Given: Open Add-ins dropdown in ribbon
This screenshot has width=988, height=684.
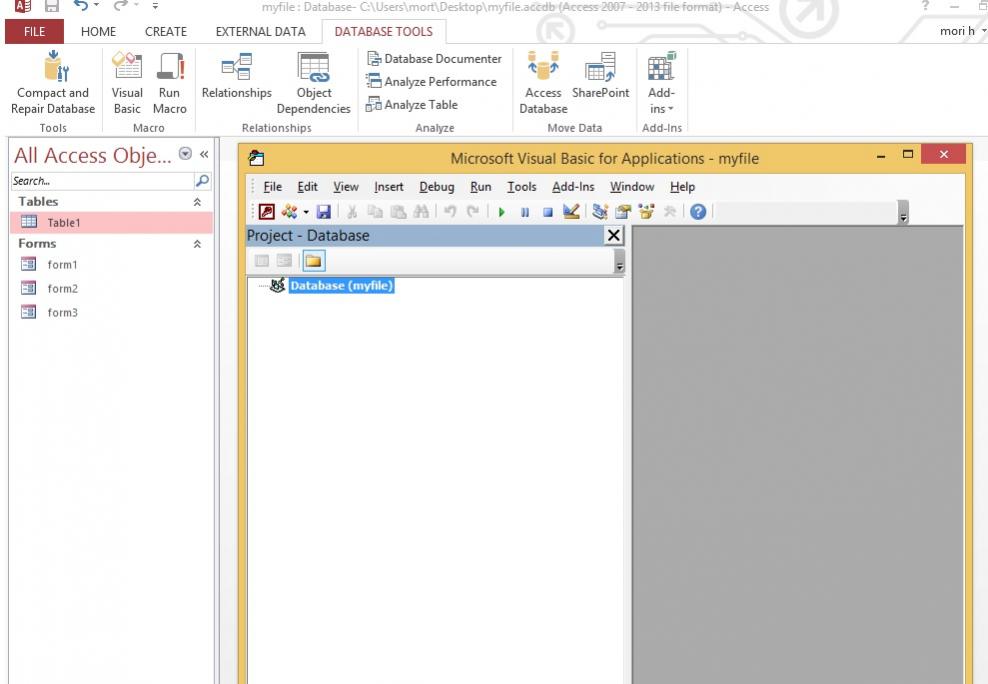Looking at the screenshot, I should tap(661, 83).
